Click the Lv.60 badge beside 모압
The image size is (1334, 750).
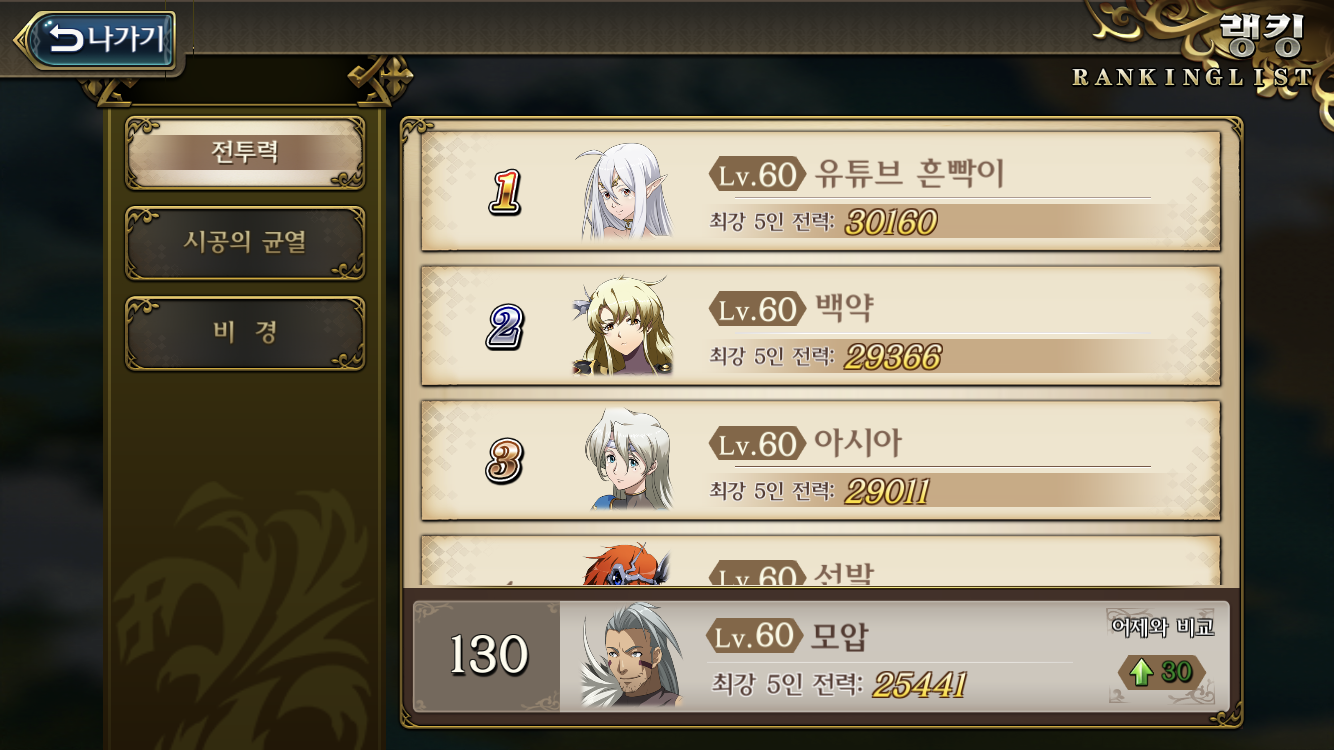coord(755,636)
